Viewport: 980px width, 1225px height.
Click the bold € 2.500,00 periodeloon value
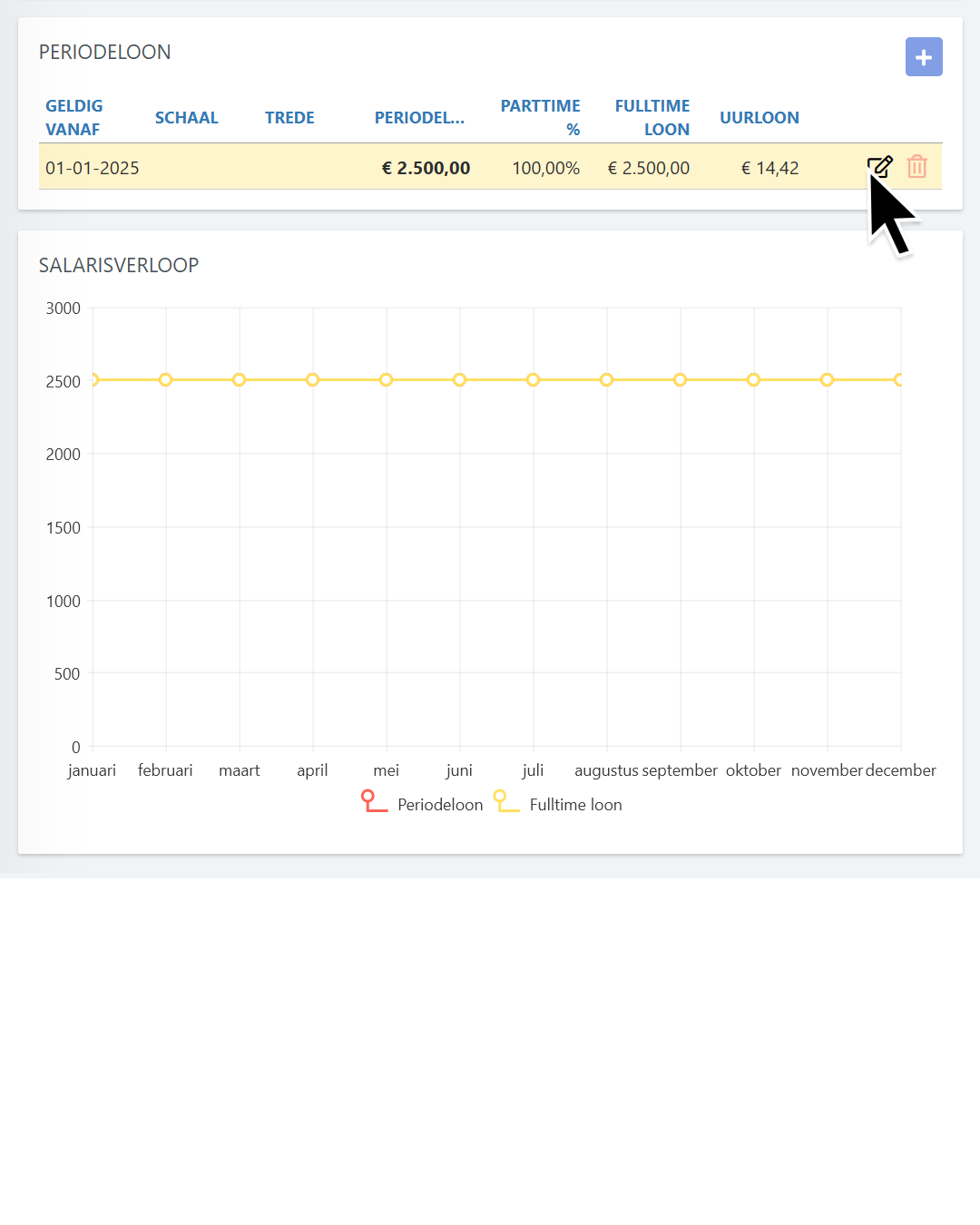426,168
